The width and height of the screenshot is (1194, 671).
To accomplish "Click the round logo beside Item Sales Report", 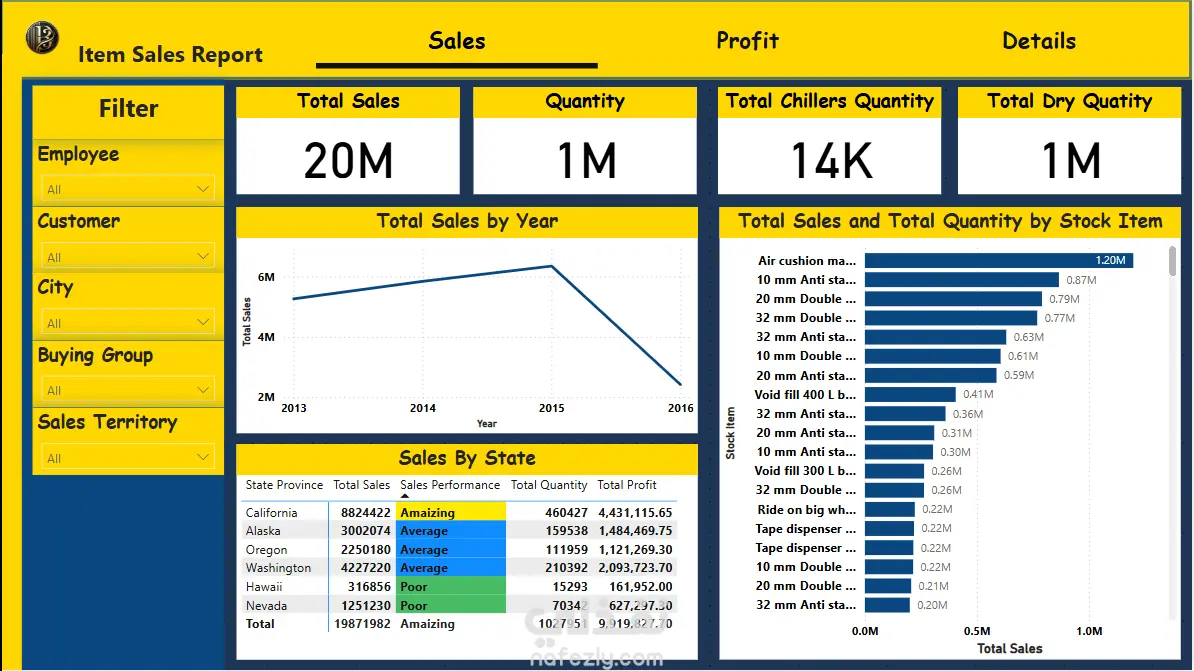I will pos(42,37).
